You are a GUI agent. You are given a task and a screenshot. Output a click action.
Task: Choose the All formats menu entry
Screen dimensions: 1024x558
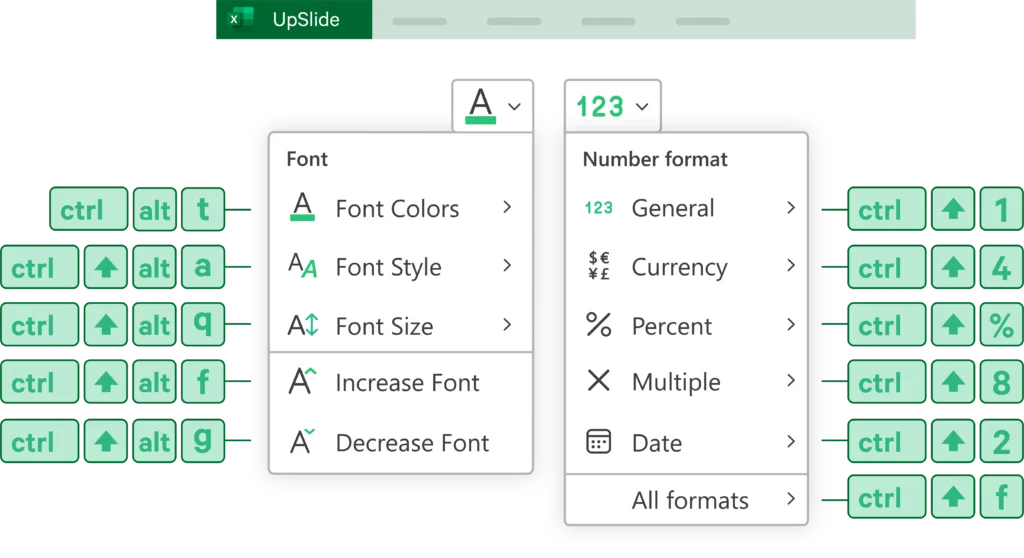click(690, 500)
